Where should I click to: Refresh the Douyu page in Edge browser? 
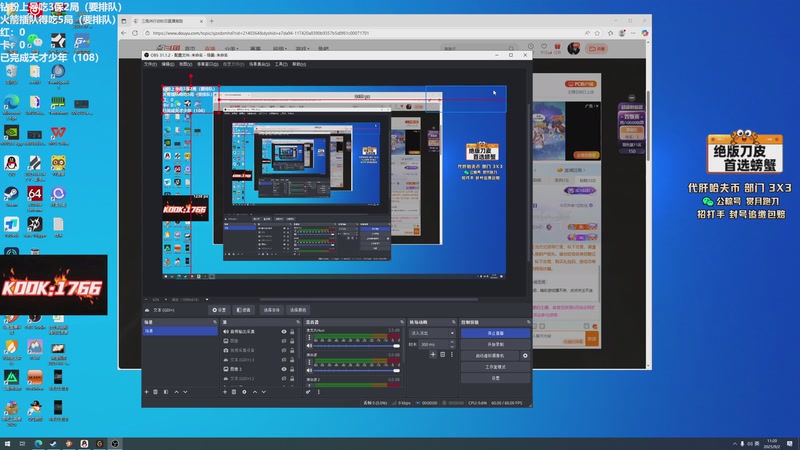point(135,33)
